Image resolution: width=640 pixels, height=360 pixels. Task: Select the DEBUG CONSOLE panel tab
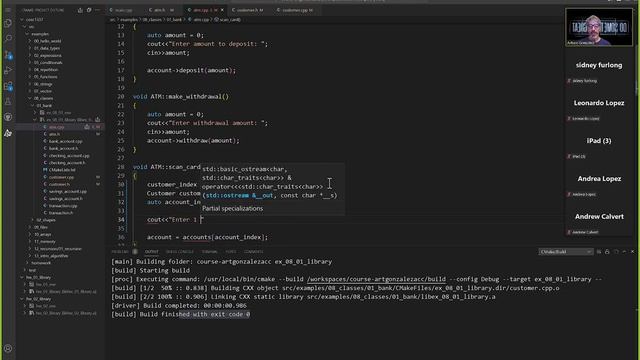point(180,252)
